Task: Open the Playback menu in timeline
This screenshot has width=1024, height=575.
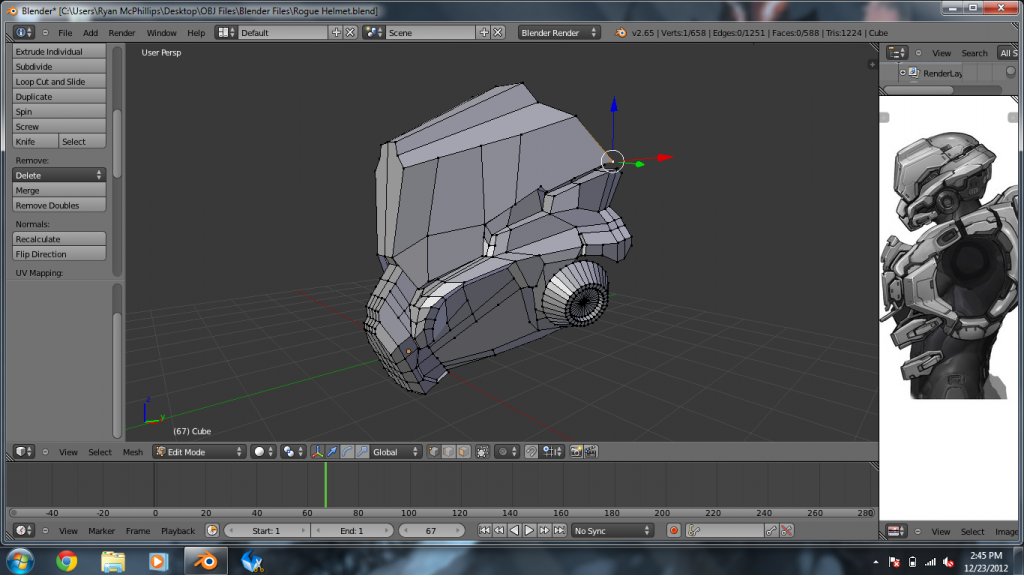Action: (x=178, y=531)
